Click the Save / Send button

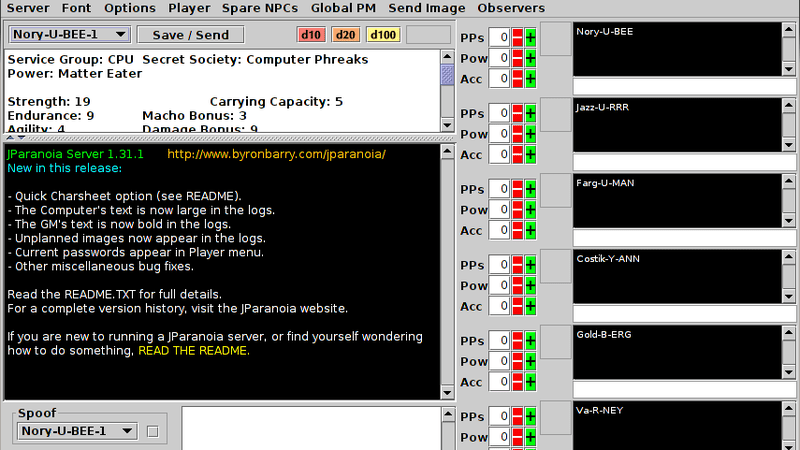point(190,35)
